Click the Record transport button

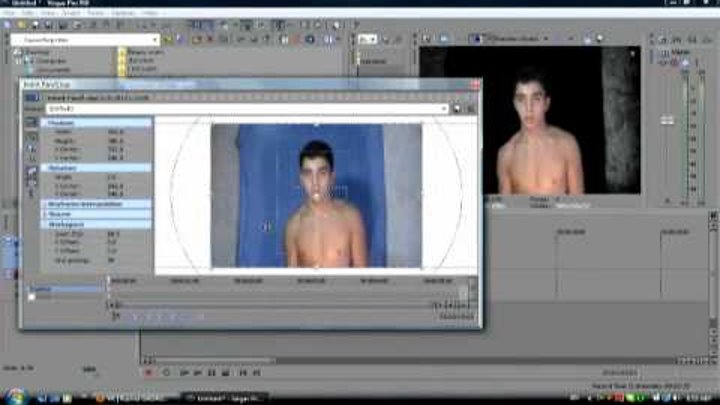click(x=148, y=373)
